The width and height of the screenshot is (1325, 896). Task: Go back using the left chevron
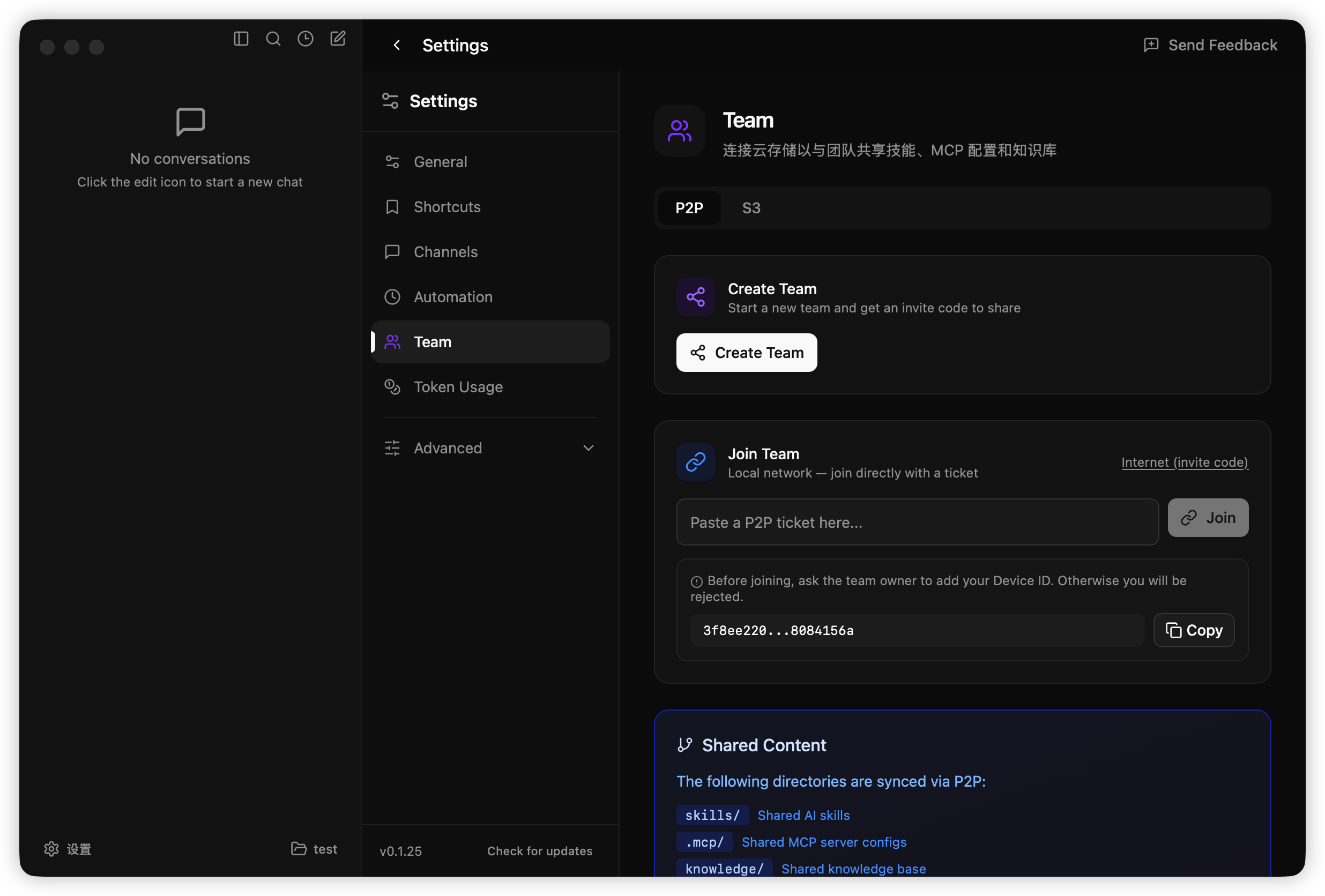(397, 45)
